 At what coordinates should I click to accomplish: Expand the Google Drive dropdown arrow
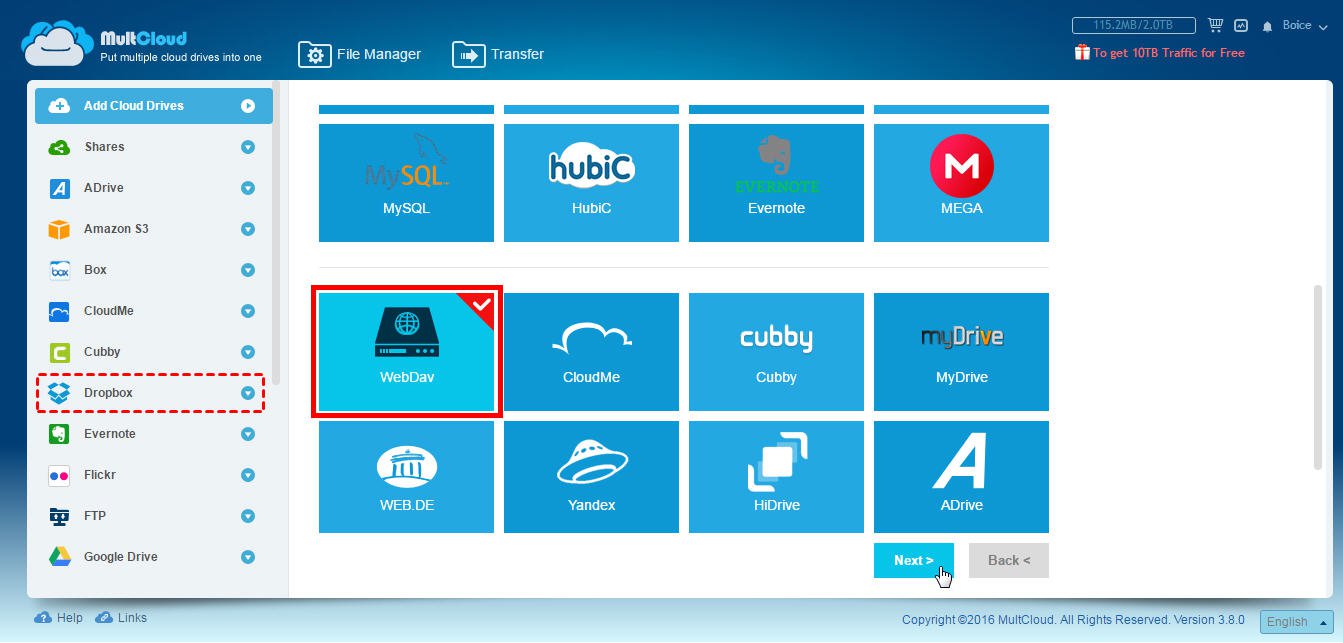(248, 557)
